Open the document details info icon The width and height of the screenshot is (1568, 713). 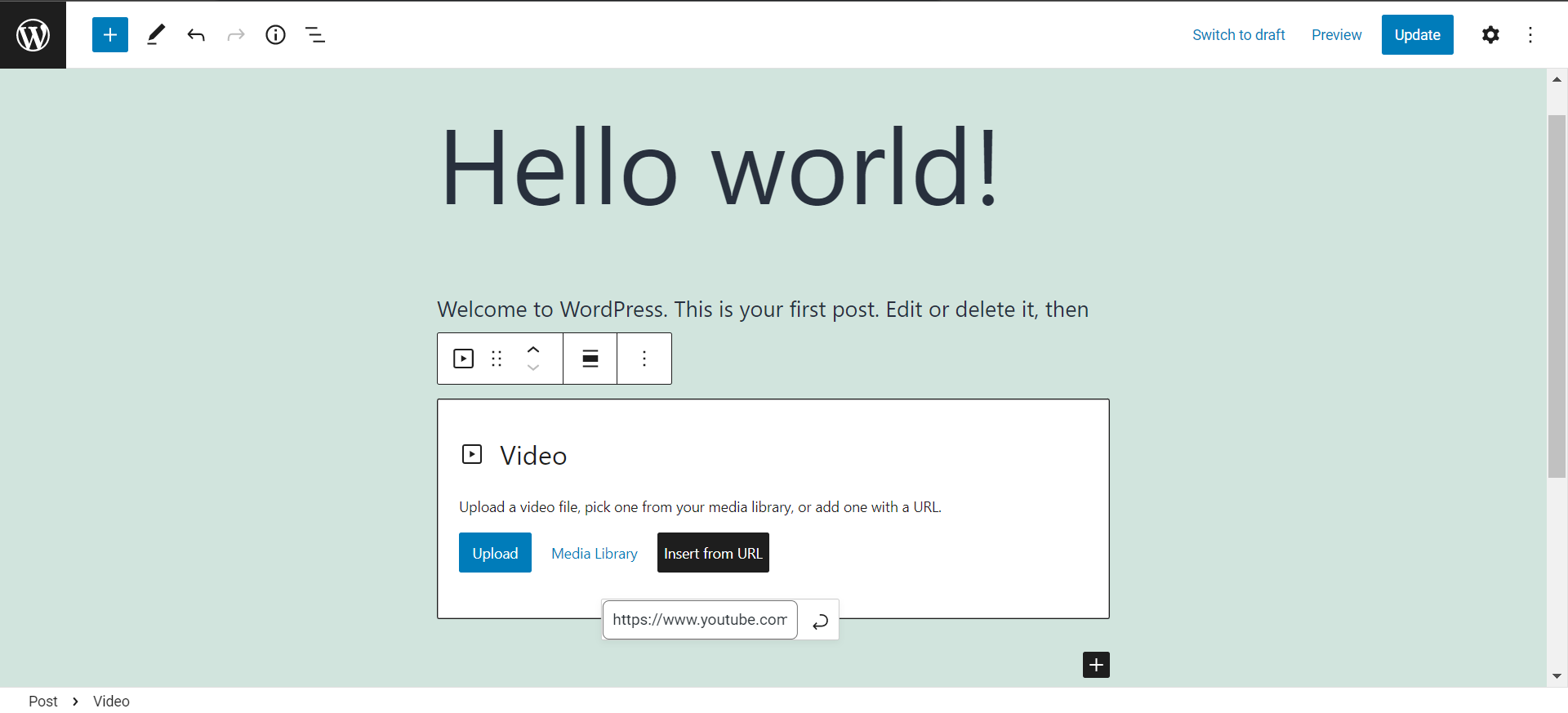click(x=276, y=34)
